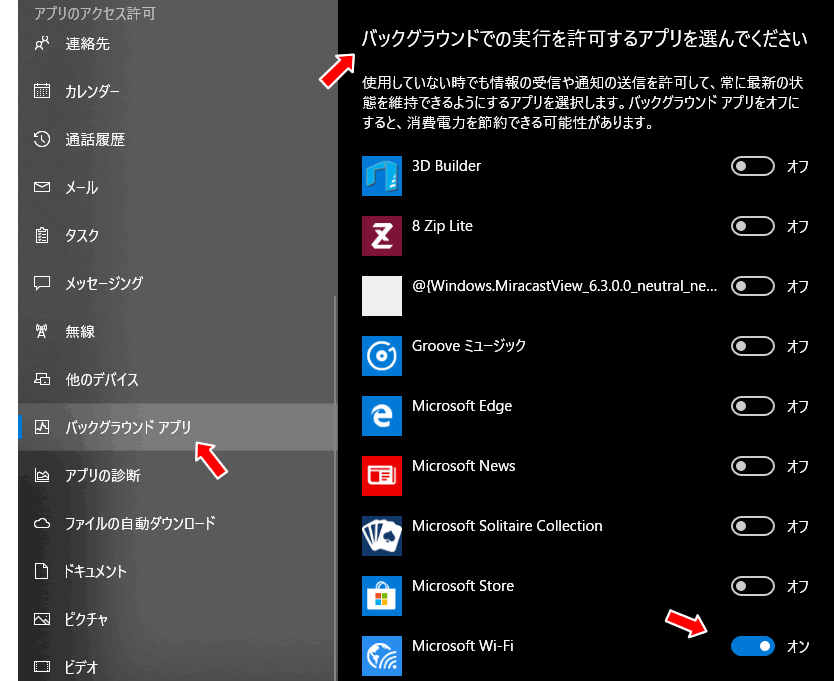Screen dimensions: 834x681
Task: Go to ファイルの自動ダウンロード page
Action: (178, 523)
